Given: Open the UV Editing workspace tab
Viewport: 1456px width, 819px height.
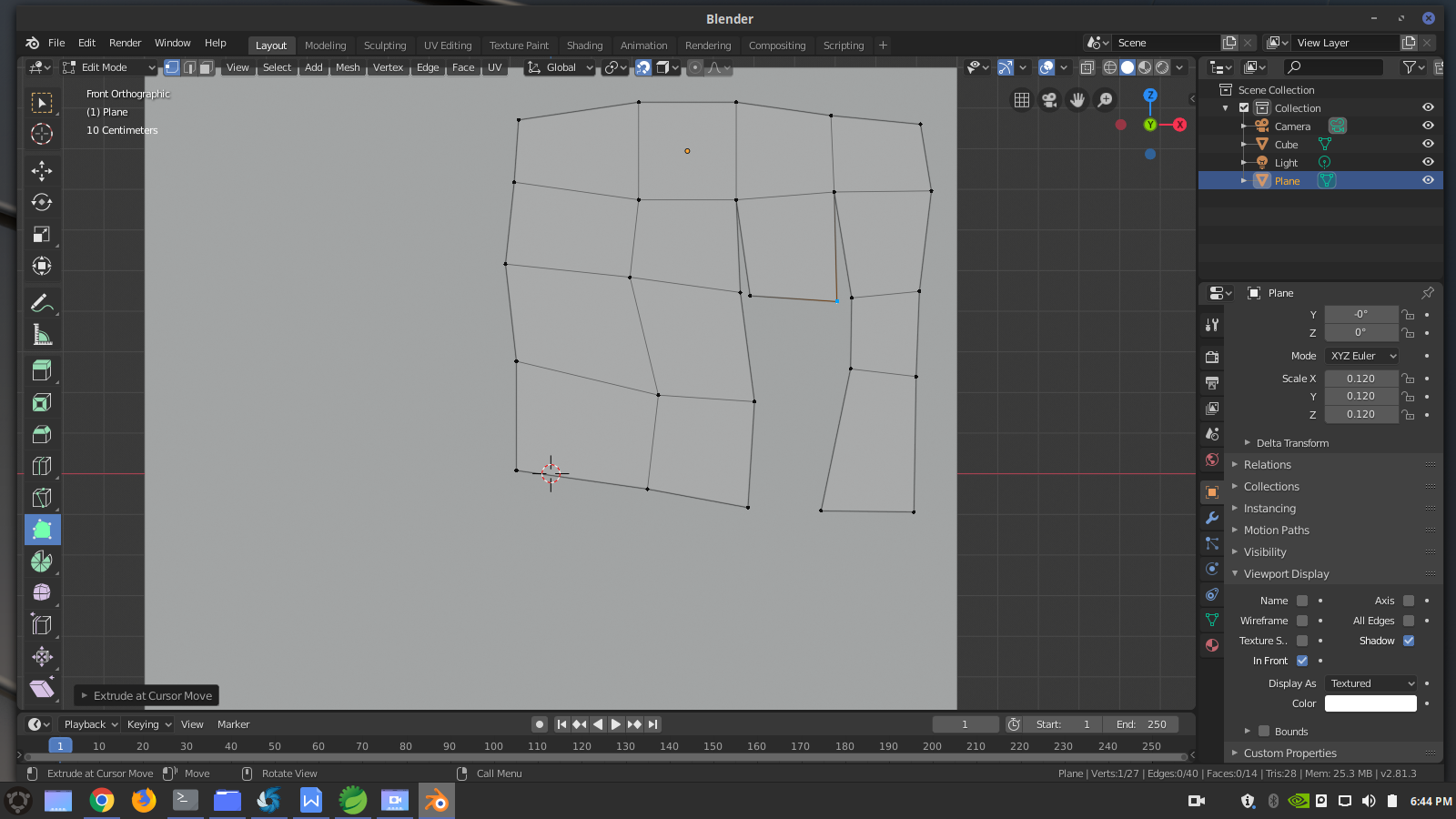Looking at the screenshot, I should (x=448, y=45).
